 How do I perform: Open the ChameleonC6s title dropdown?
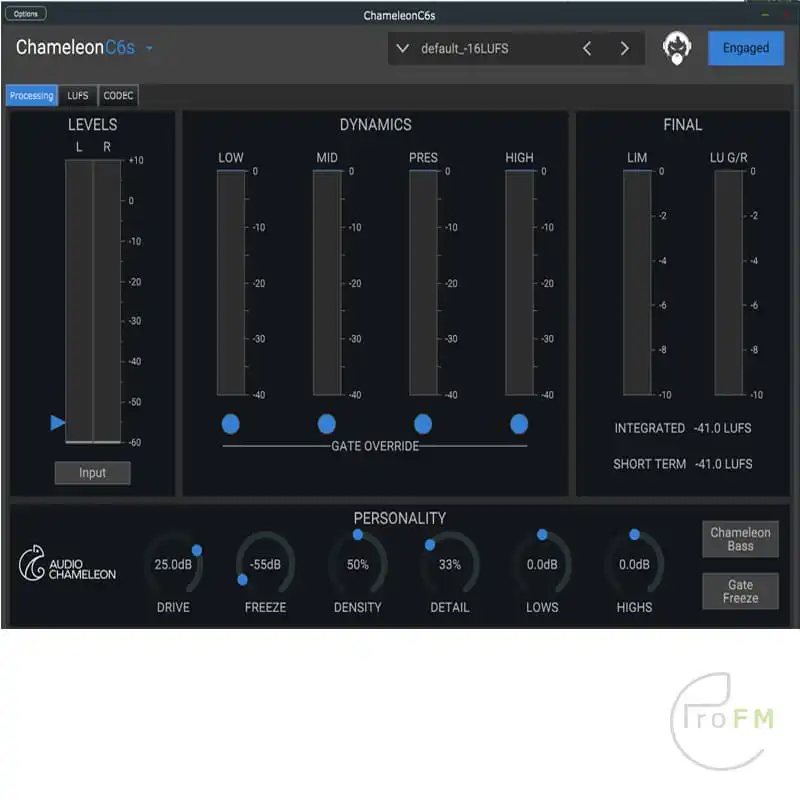tap(151, 47)
